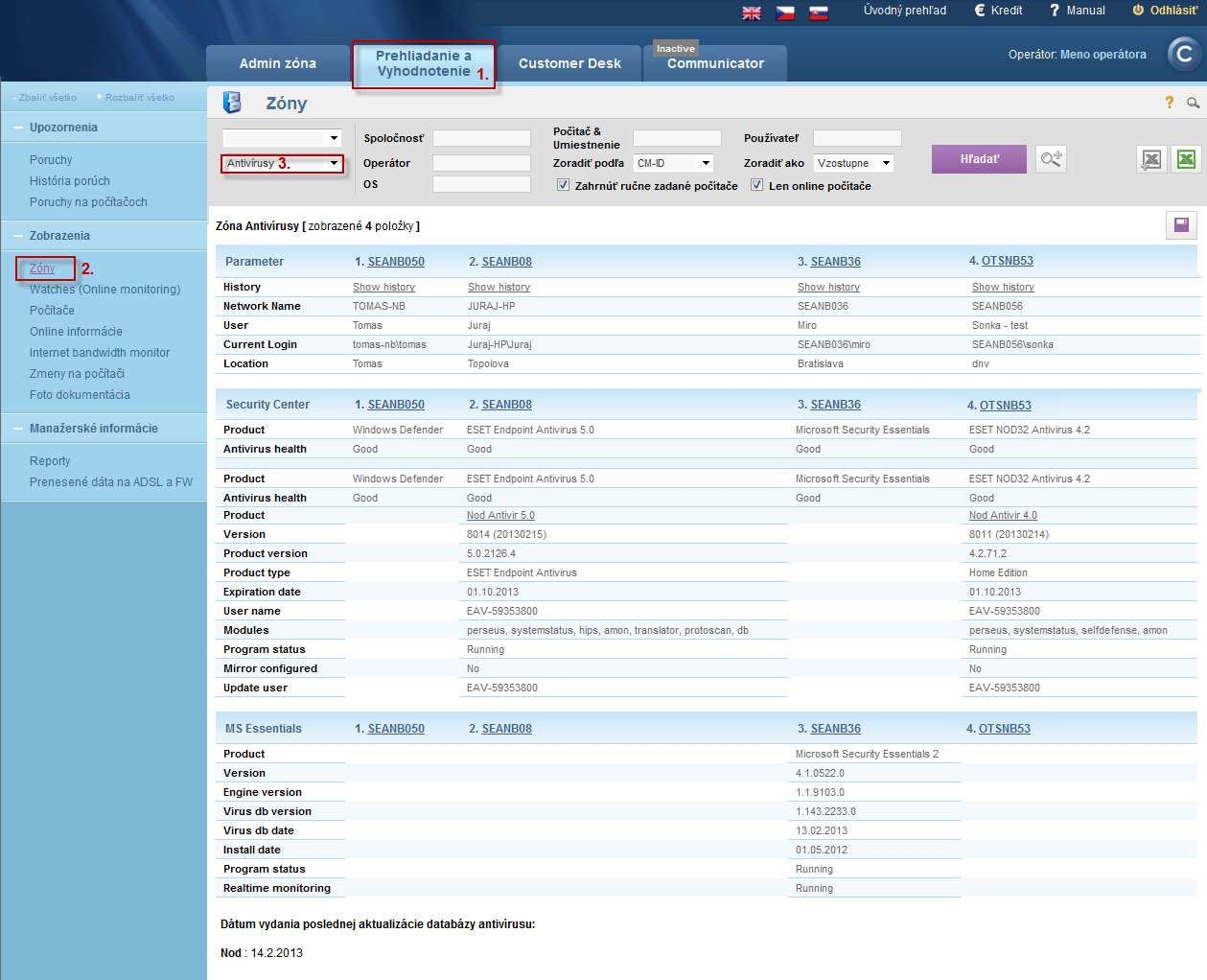Switch language using the Czech flag

[785, 12]
